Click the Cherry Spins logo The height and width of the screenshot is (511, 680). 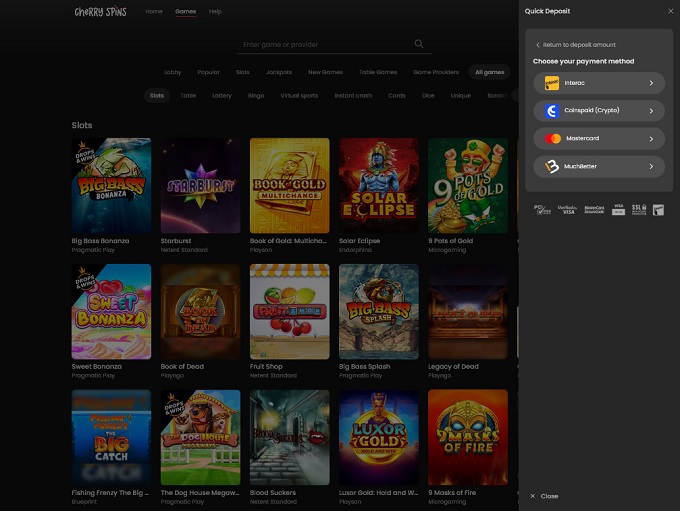pos(100,12)
